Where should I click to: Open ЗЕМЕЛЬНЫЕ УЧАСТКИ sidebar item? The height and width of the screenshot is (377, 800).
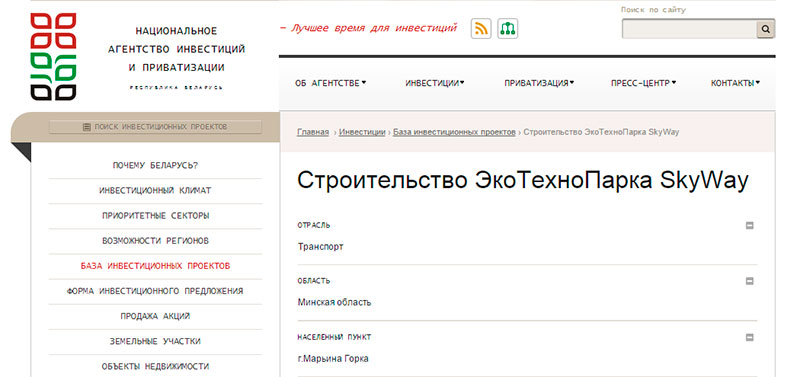[x=155, y=341]
